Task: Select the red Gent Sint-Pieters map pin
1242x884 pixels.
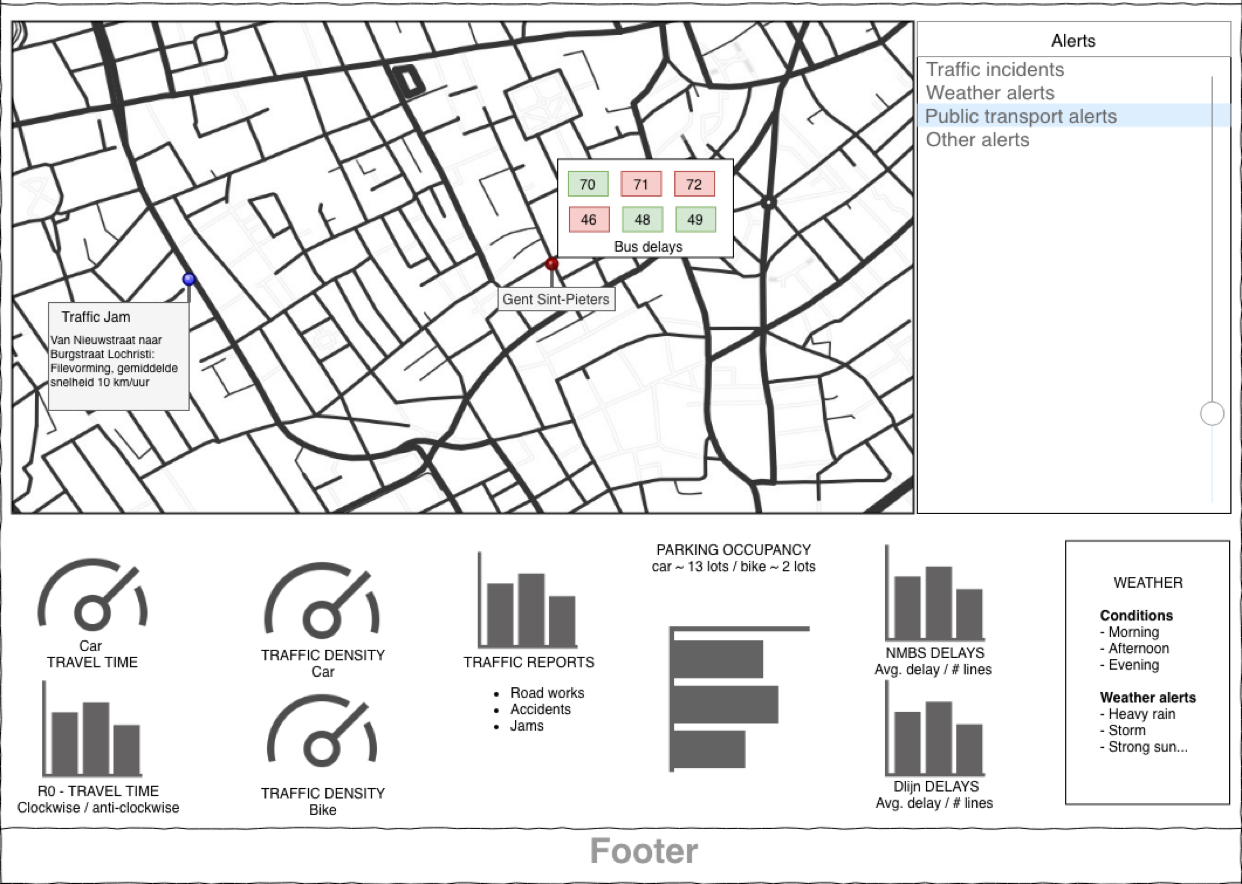Action: pyautogui.click(x=552, y=263)
